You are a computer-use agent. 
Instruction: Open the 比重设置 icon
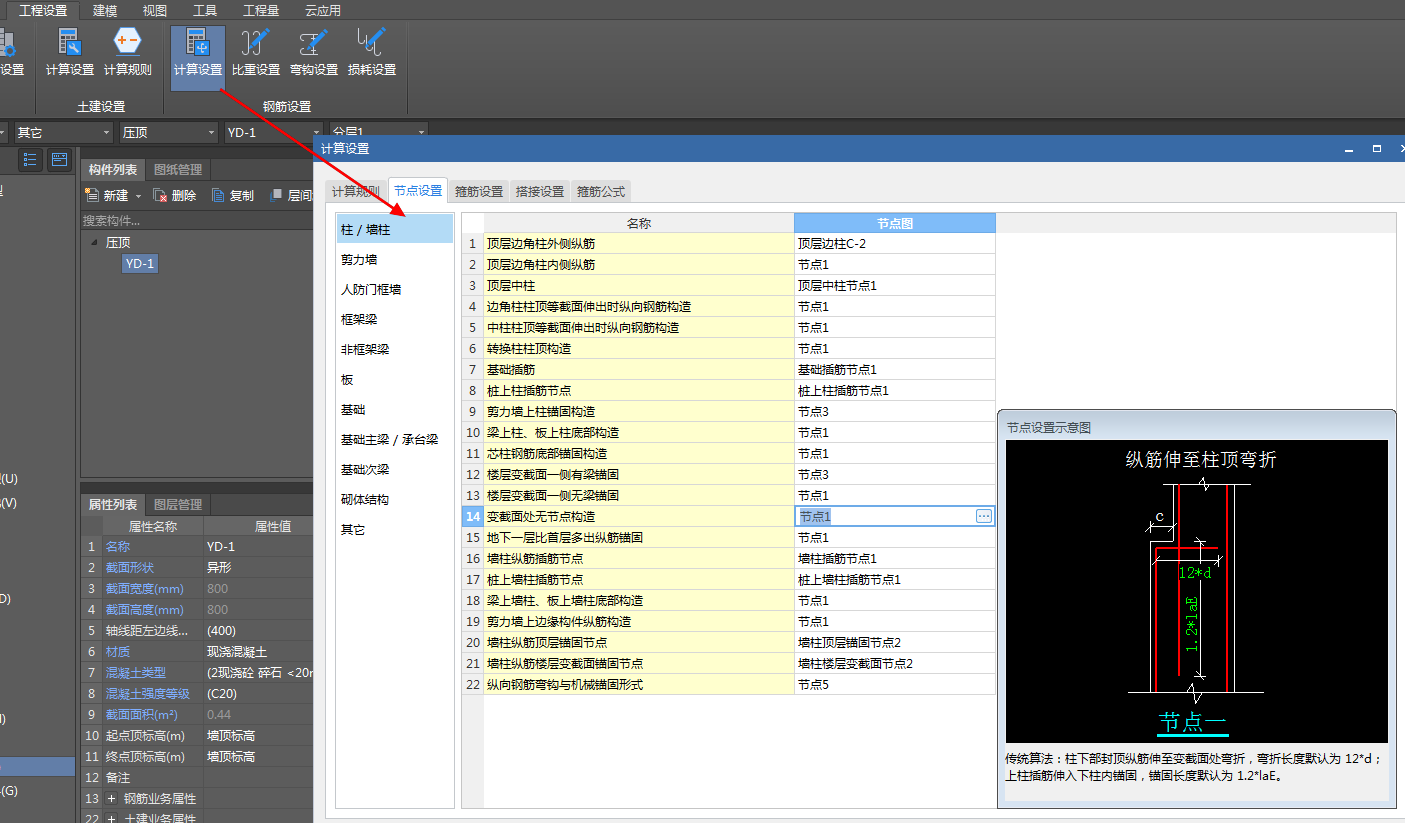pyautogui.click(x=256, y=52)
